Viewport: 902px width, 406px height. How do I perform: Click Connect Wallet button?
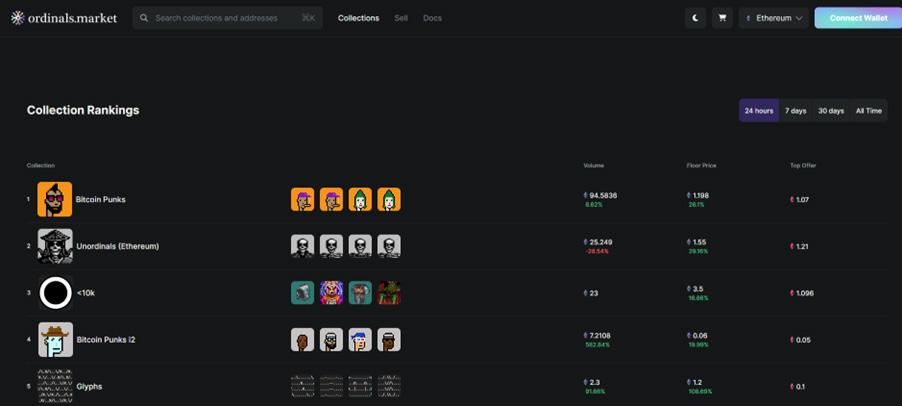coord(858,18)
